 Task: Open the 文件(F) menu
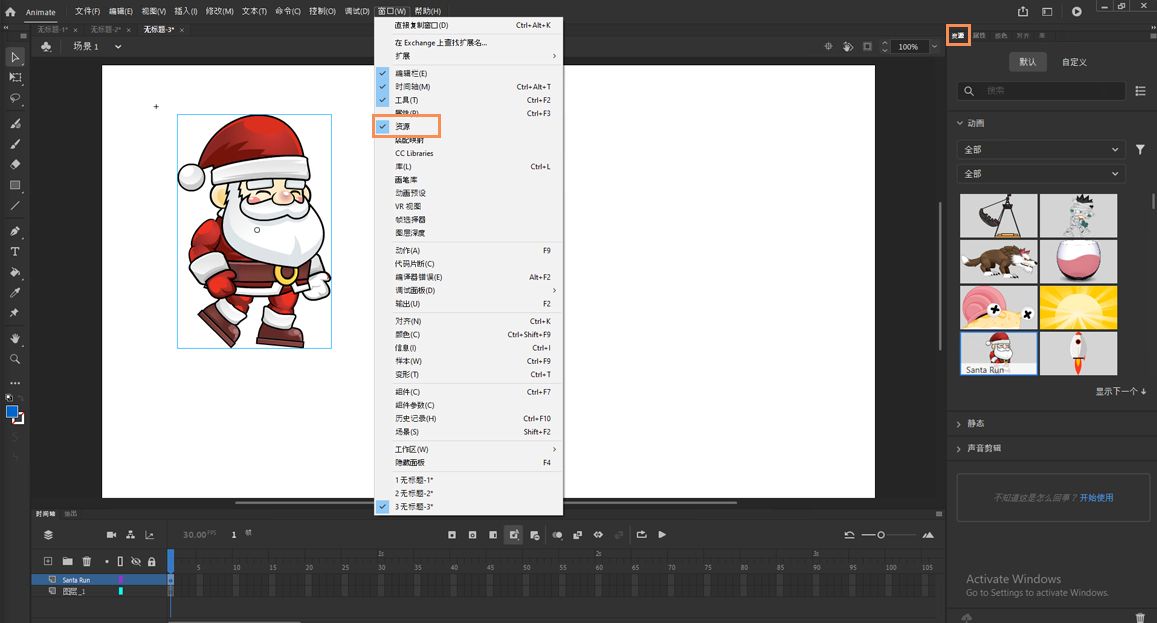point(87,11)
